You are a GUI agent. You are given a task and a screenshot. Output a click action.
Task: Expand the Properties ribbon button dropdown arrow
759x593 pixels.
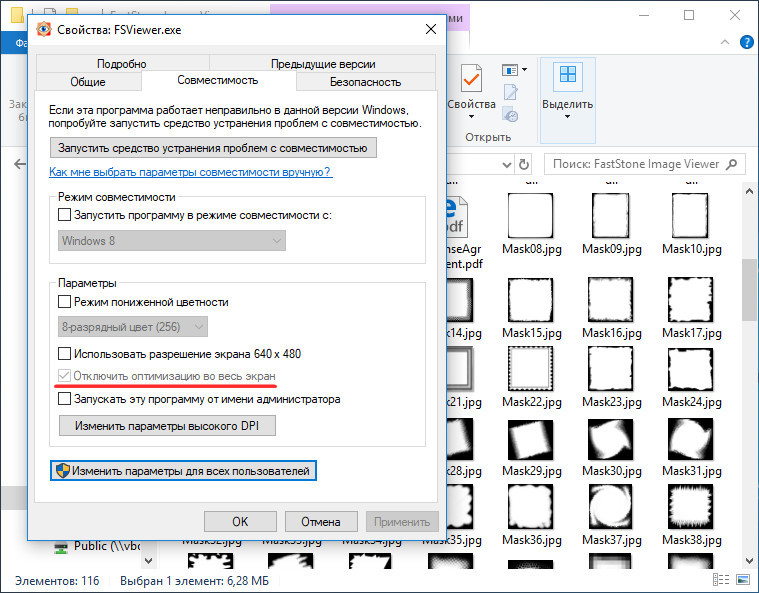coord(471,117)
